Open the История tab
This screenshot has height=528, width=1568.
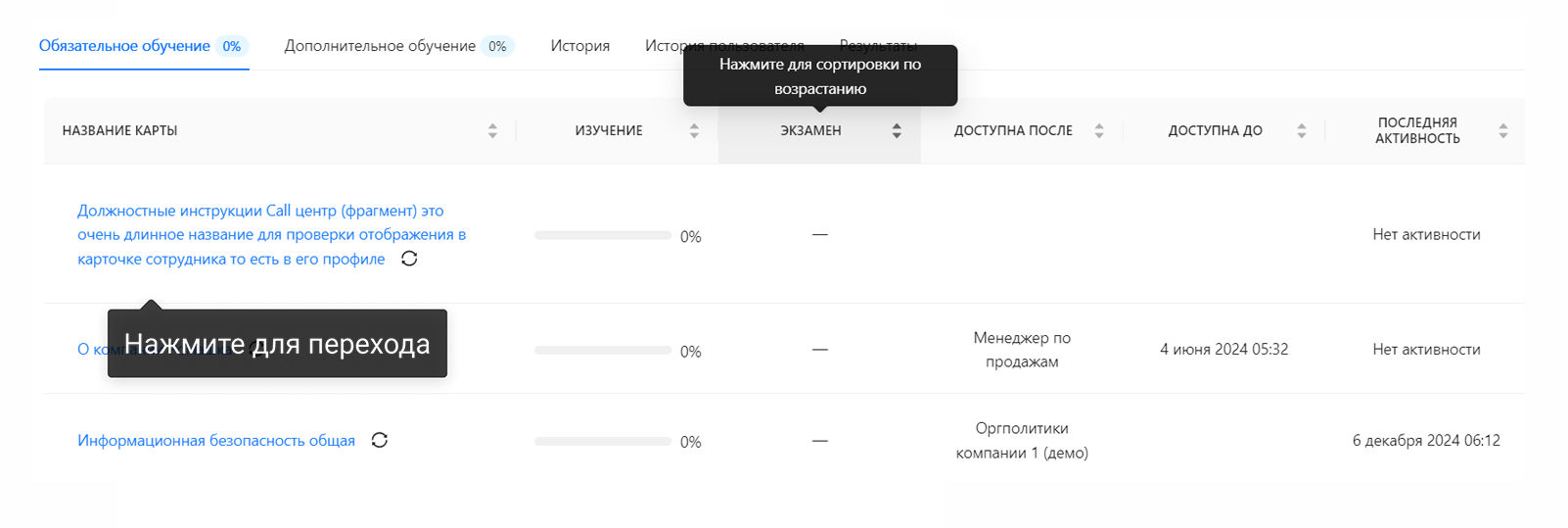coord(579,46)
